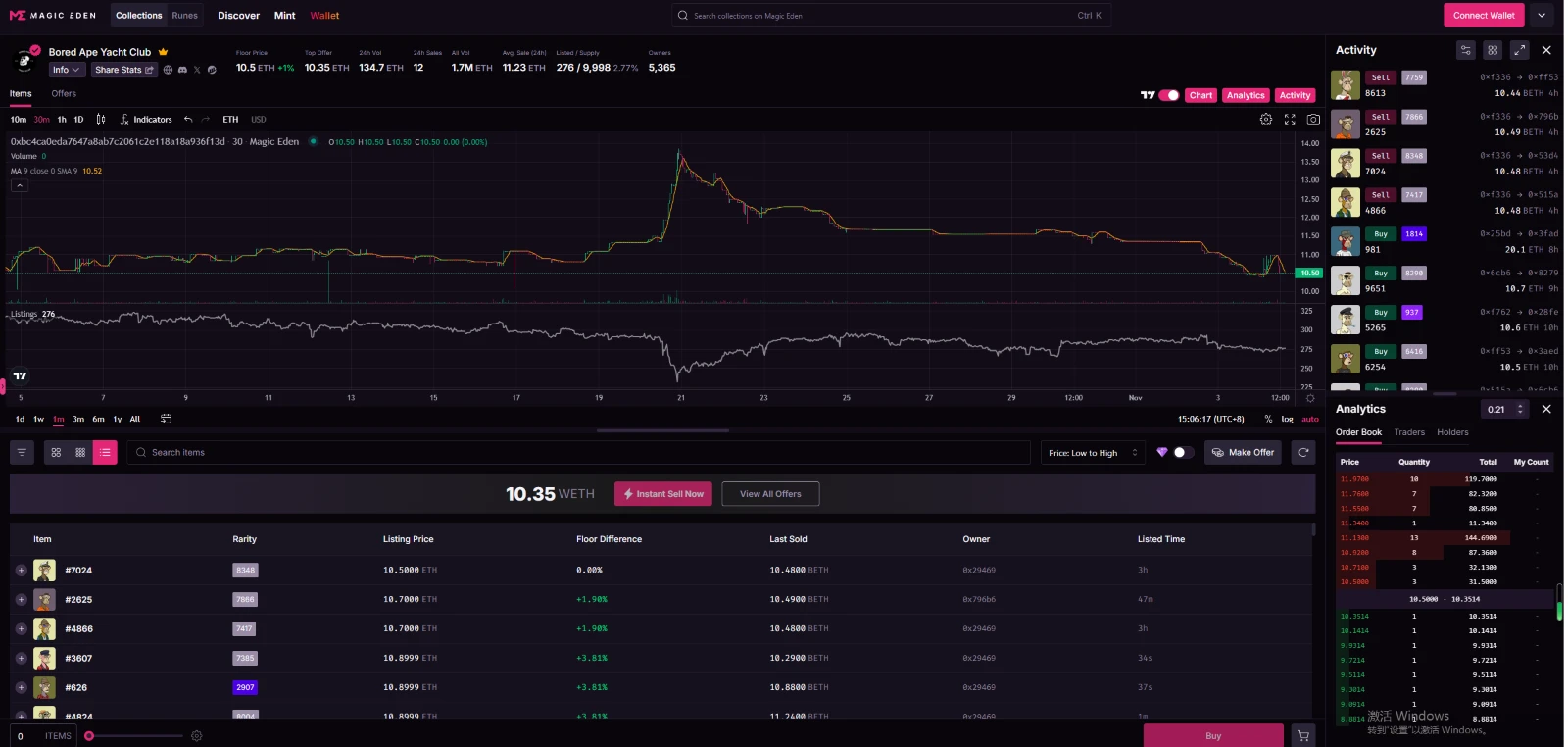
Task: Focus the Search collections field
Action: (892, 16)
